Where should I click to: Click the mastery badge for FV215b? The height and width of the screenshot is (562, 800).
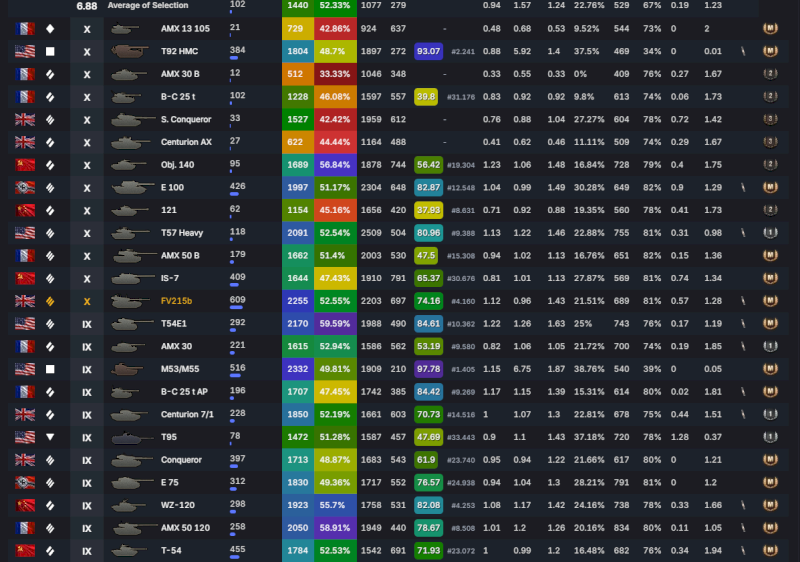(770, 301)
